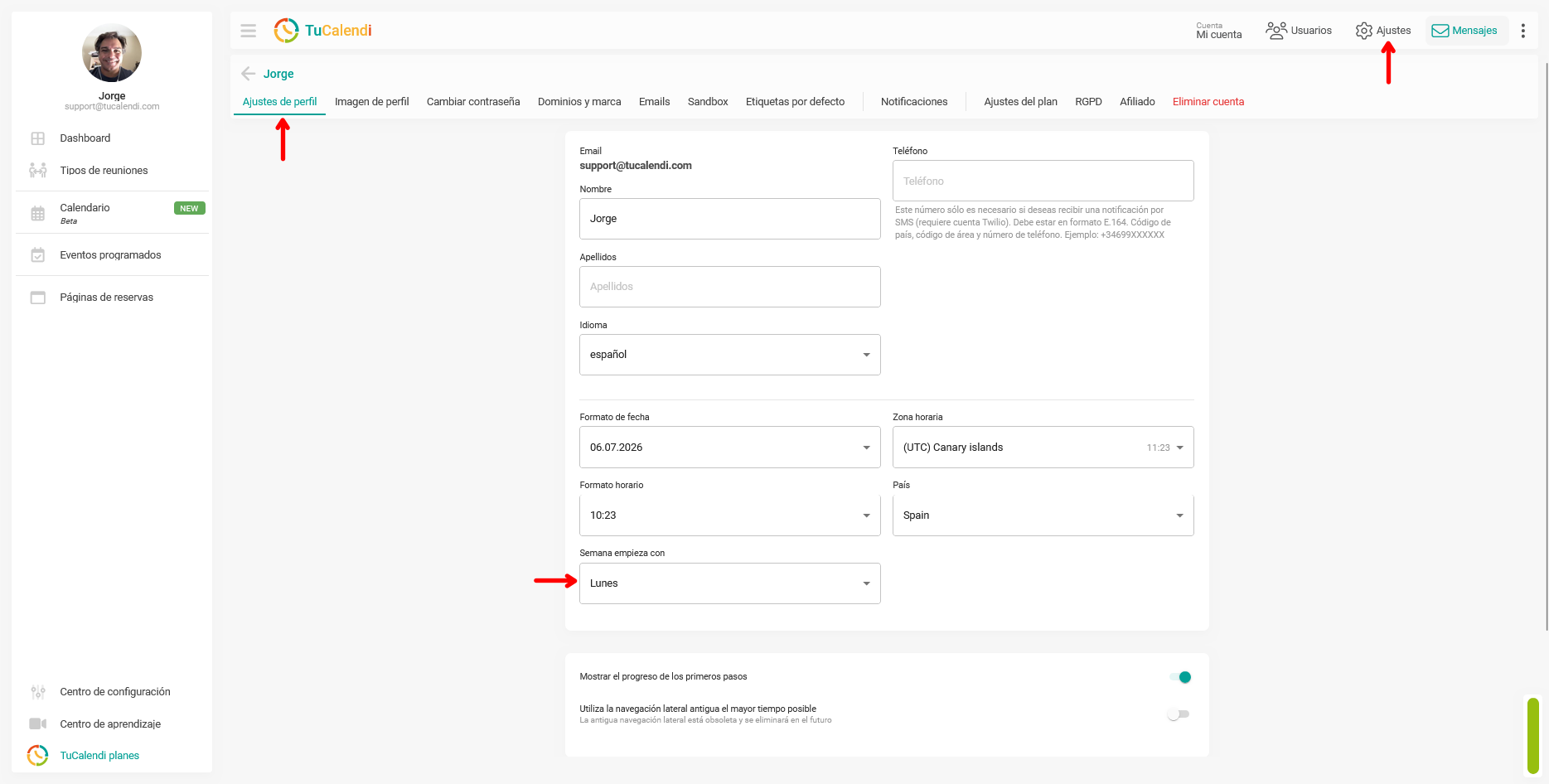This screenshot has height=784, width=1549.
Task: Open the Semana empieza con Lunes dropdown
Action: point(729,583)
